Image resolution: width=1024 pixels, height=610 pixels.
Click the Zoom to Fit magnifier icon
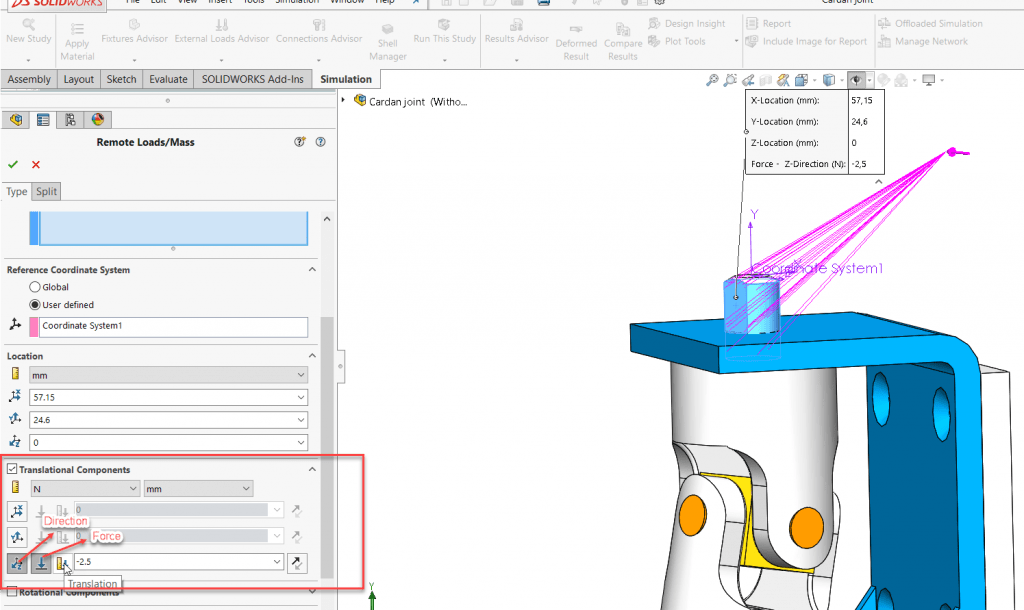(x=712, y=80)
